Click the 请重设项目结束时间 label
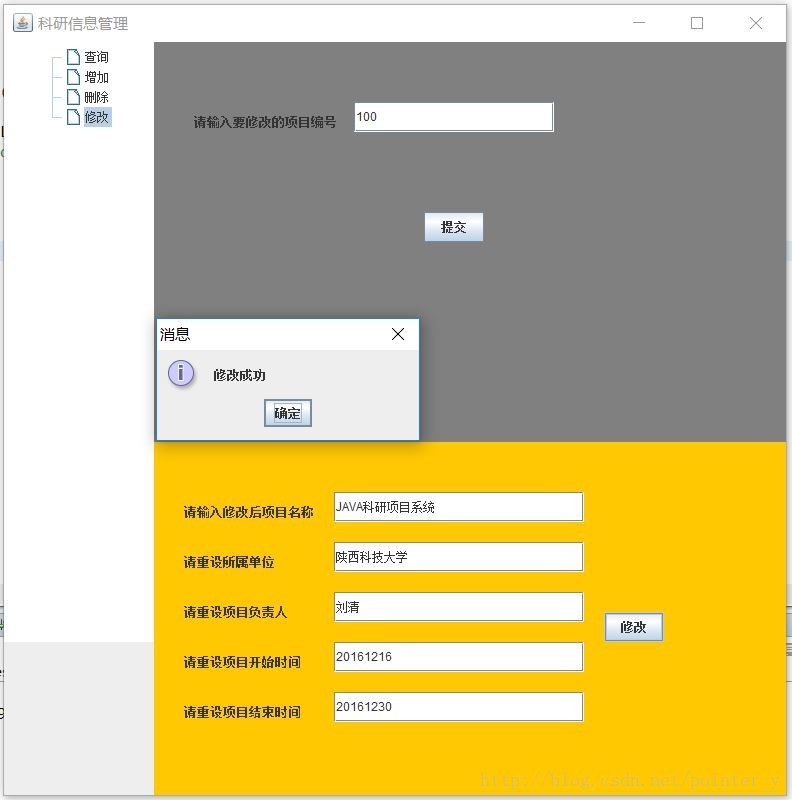Image resolution: width=792 pixels, height=800 pixels. pyautogui.click(x=242, y=712)
